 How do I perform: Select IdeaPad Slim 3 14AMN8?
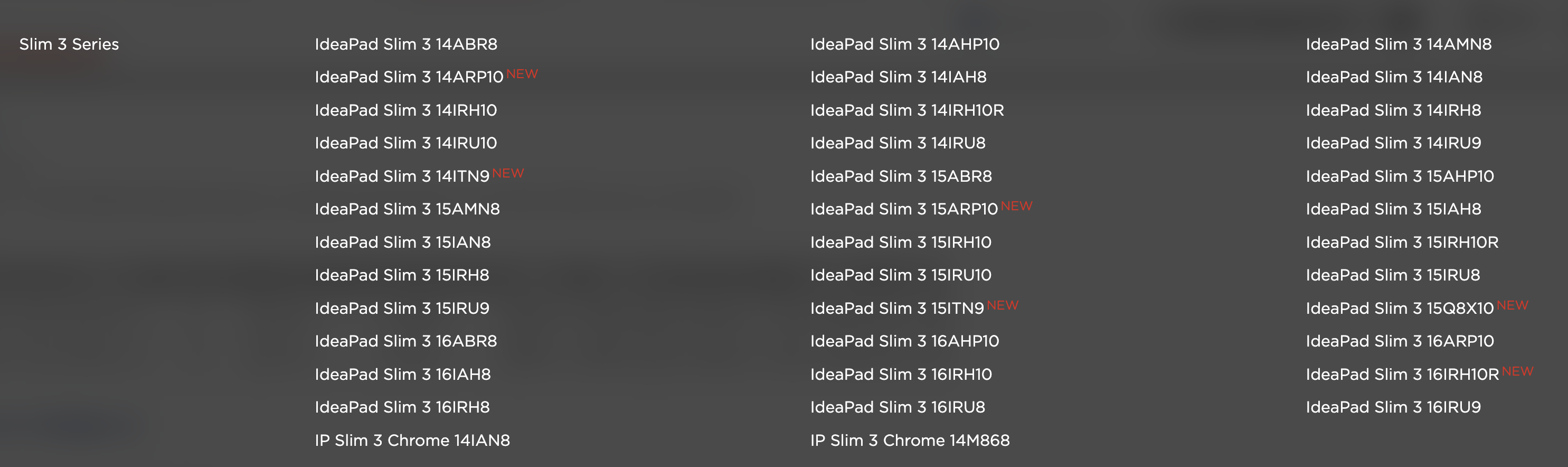coord(1399,44)
